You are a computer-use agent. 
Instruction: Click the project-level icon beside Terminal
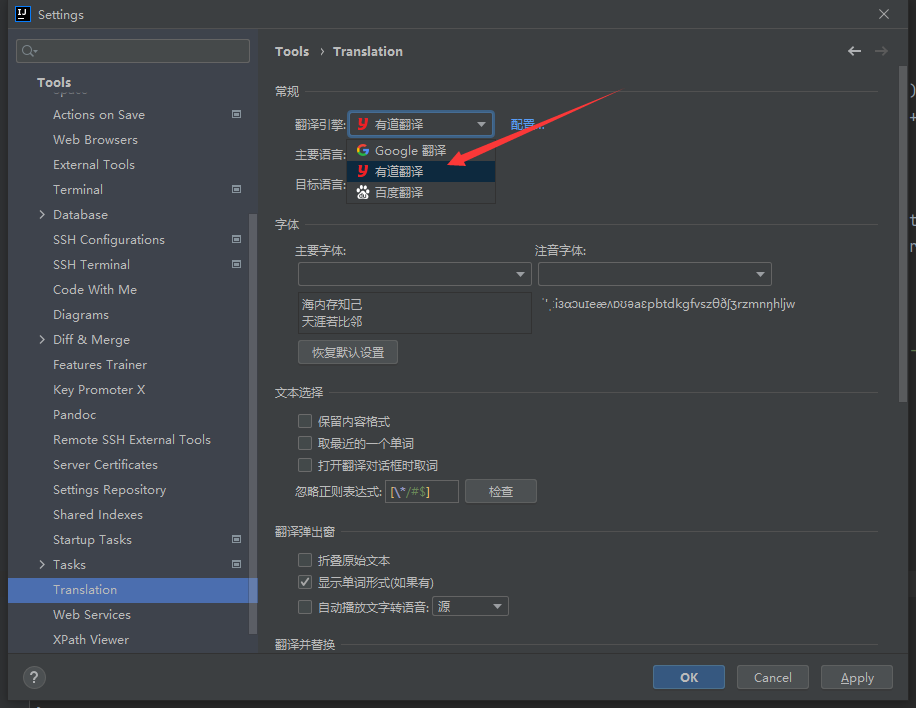tap(237, 189)
